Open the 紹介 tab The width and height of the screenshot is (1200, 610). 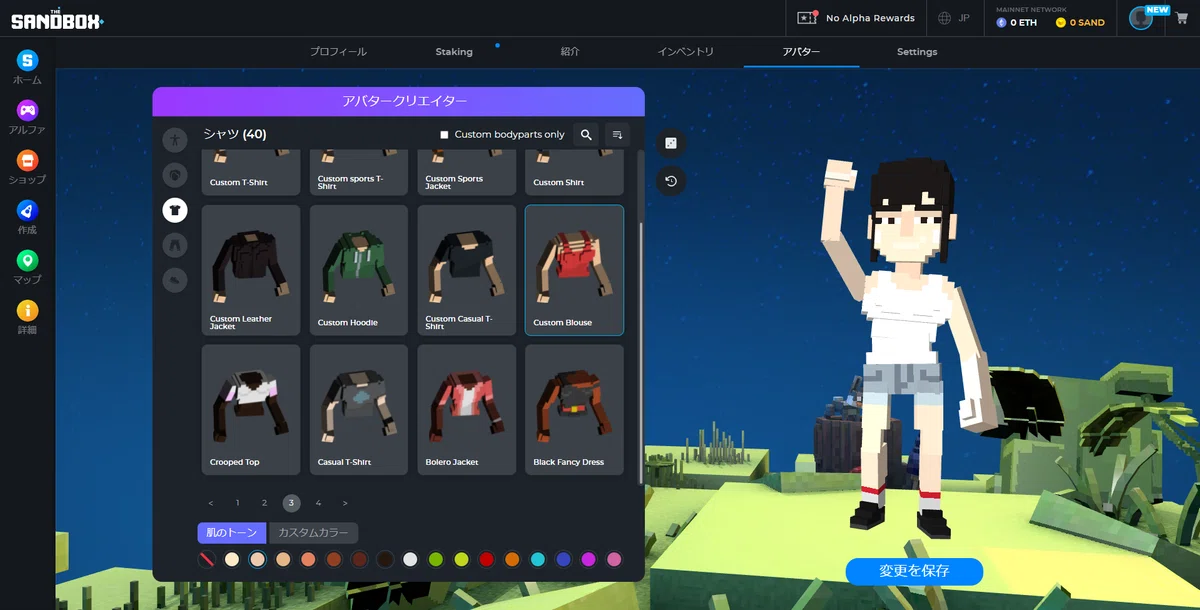pyautogui.click(x=570, y=52)
